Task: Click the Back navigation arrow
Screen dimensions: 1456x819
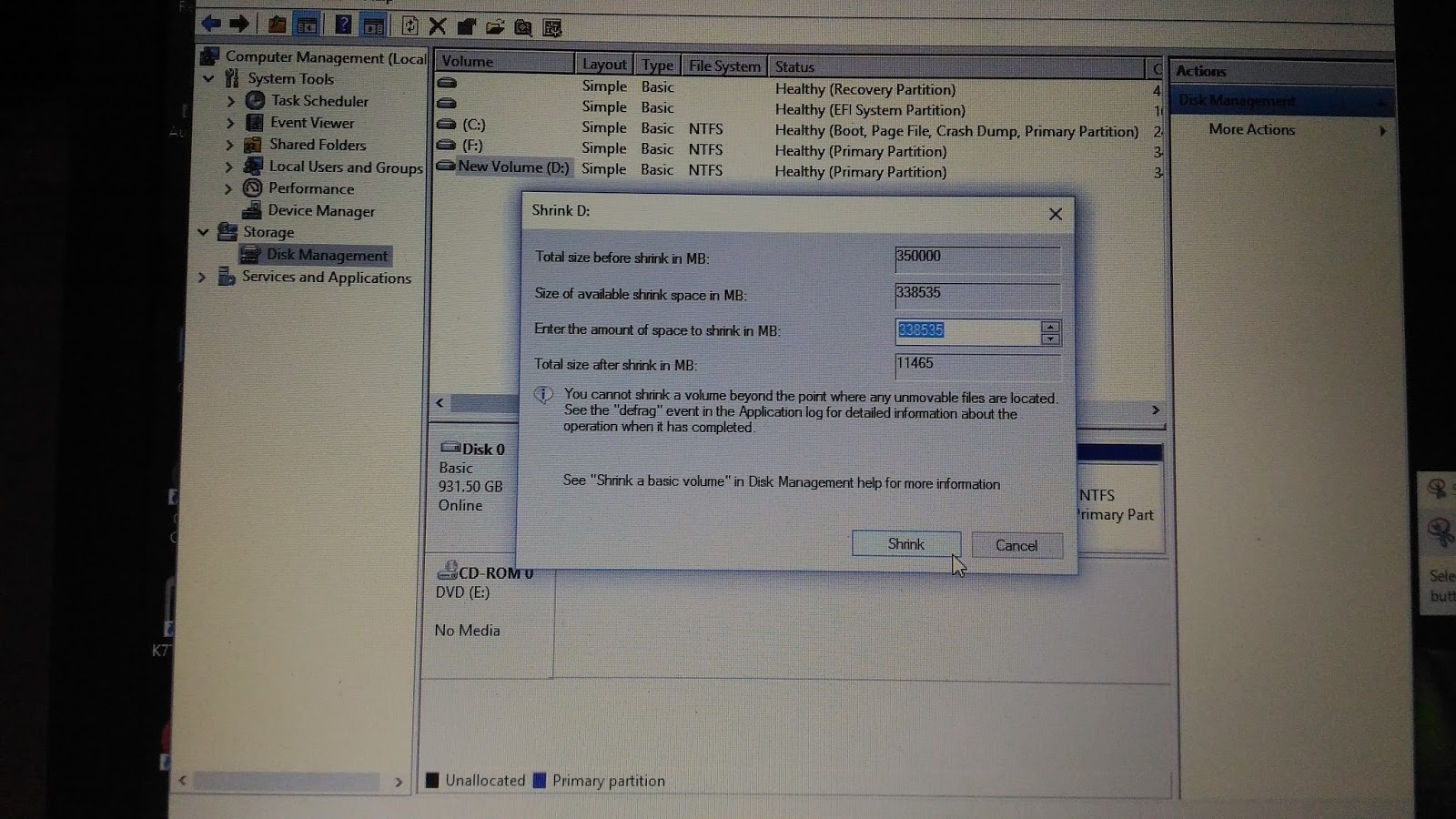Action: point(210,24)
